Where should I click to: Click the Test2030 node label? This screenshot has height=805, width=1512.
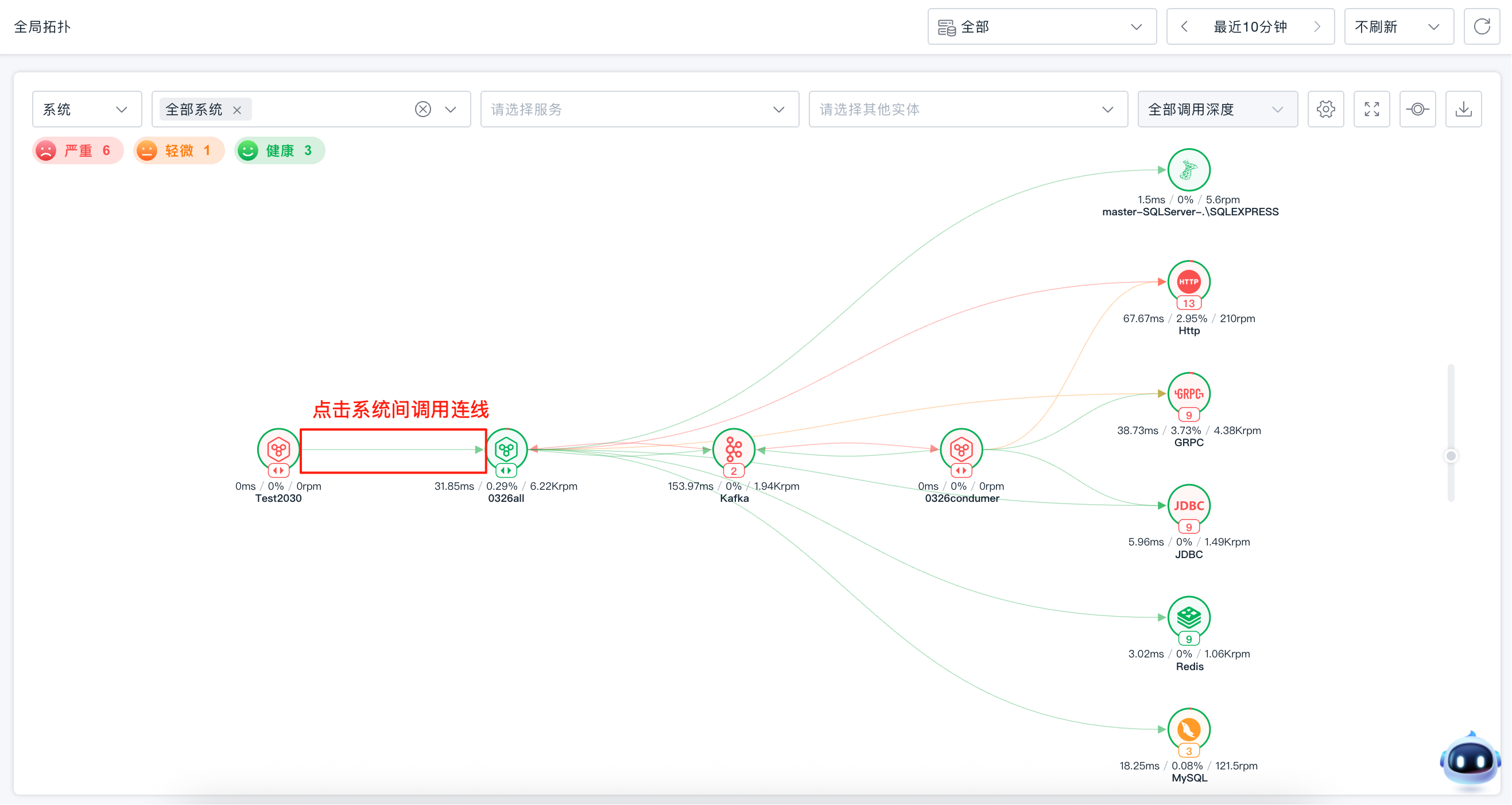278,498
